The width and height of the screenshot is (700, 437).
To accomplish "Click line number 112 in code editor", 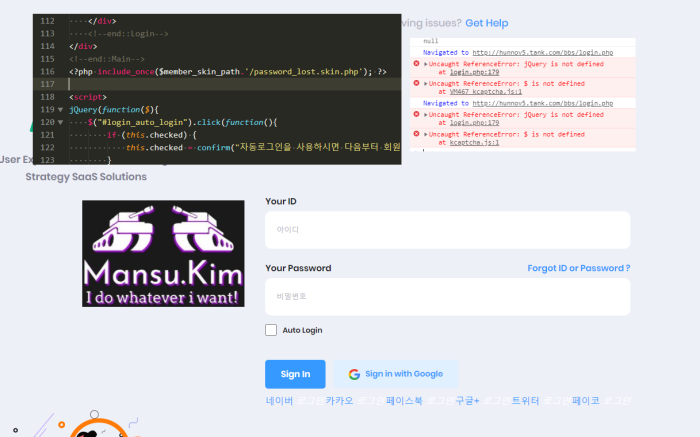I will click(47, 21).
